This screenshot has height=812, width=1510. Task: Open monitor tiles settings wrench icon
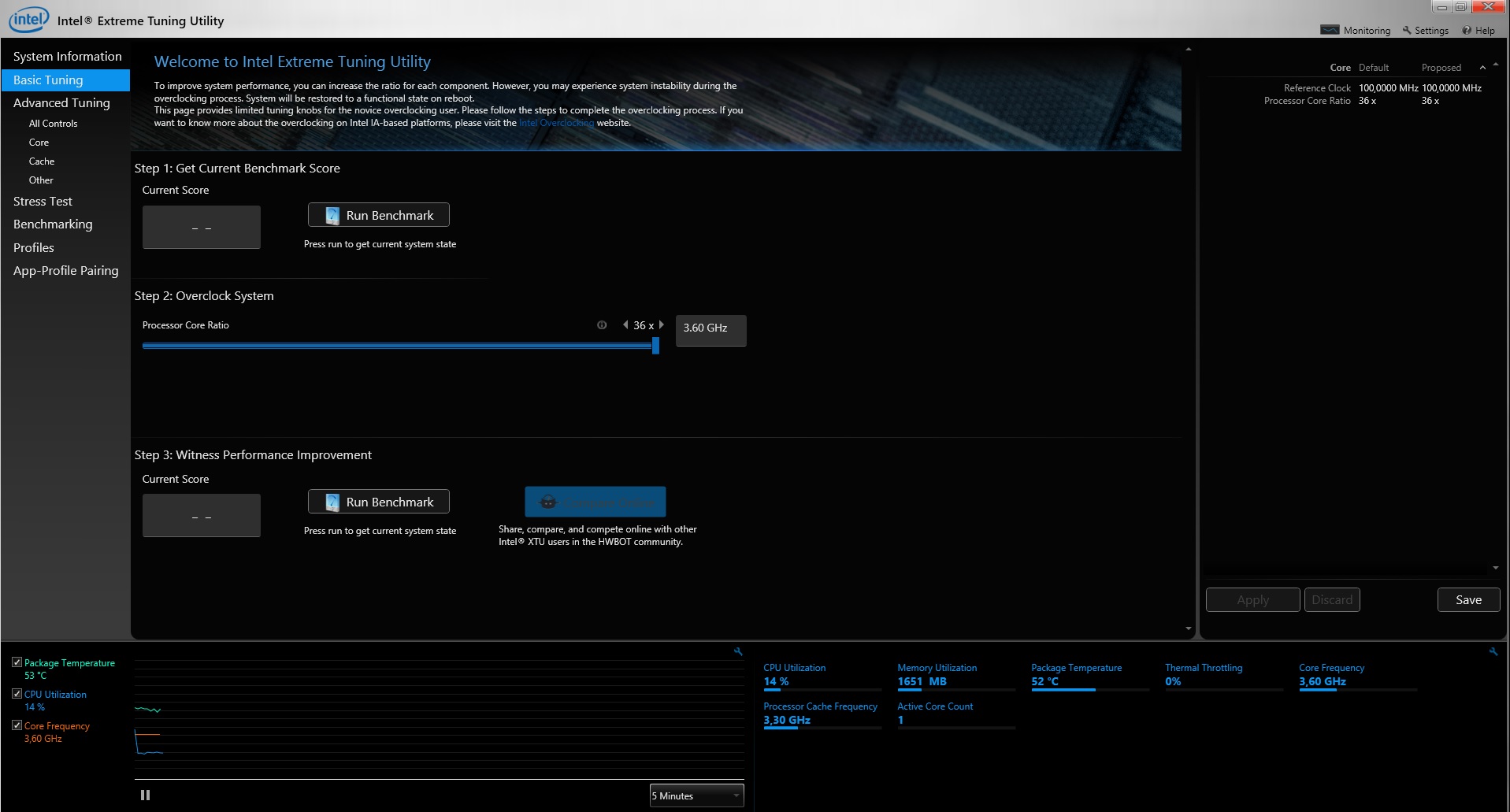point(1493,651)
